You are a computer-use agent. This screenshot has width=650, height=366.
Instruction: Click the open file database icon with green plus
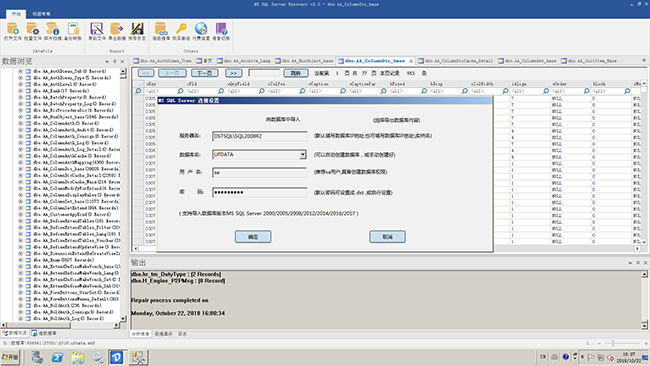tap(12, 29)
